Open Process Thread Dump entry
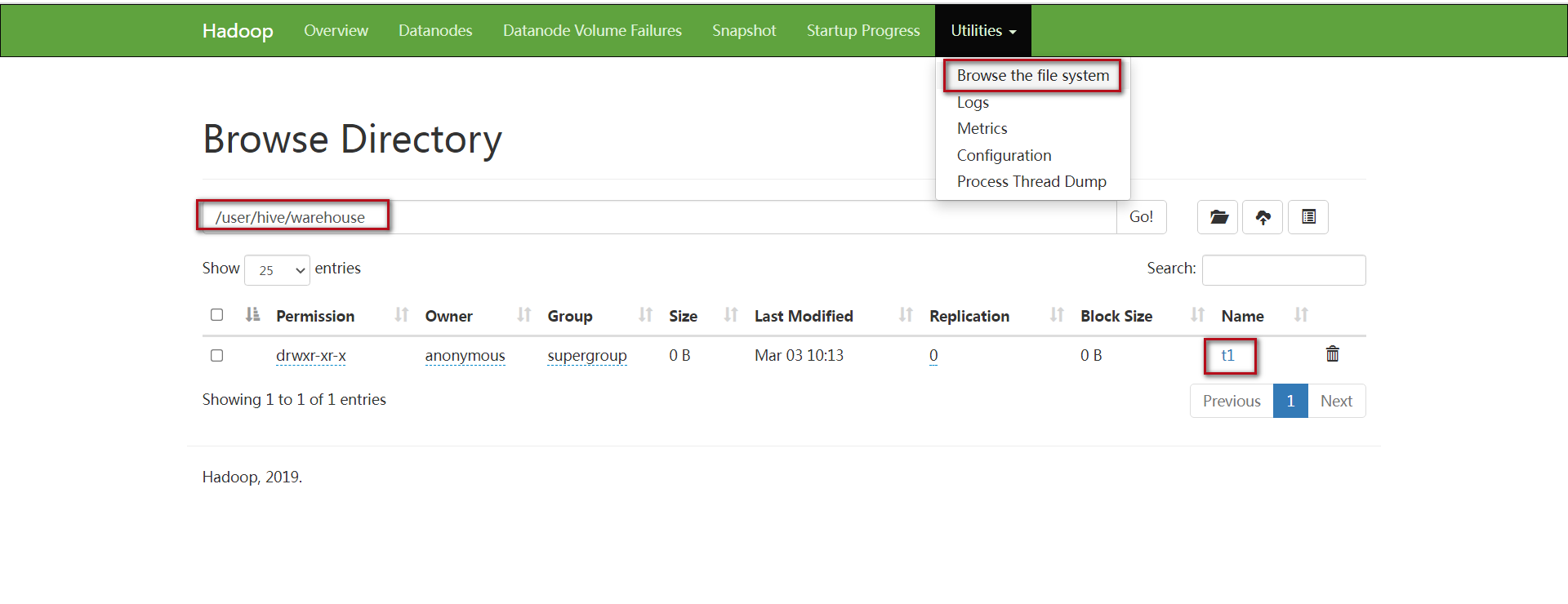Screen dimensions: 1568x604 point(1031,181)
